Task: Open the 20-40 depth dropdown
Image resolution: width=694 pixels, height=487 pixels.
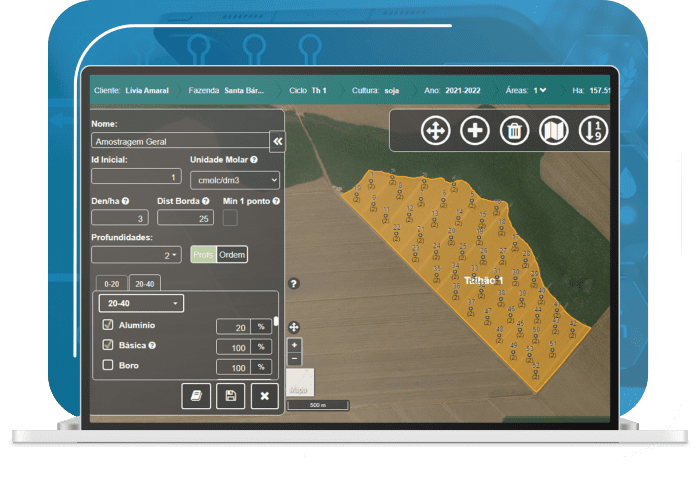Action: point(141,303)
